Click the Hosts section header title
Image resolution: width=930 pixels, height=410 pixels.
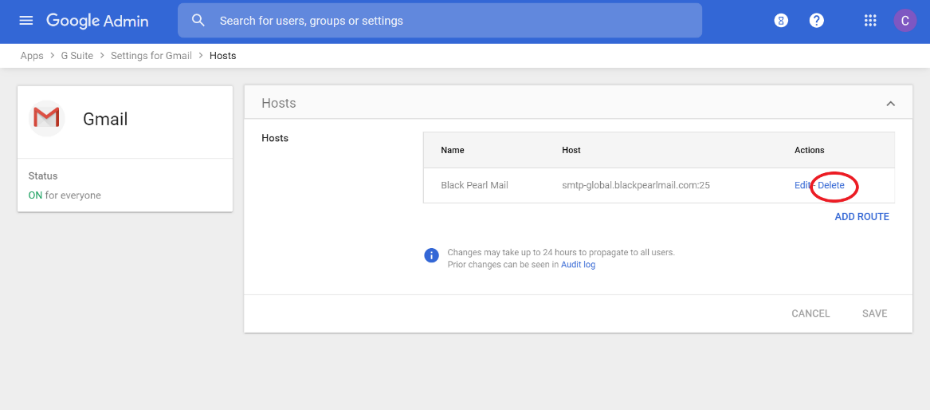click(279, 103)
